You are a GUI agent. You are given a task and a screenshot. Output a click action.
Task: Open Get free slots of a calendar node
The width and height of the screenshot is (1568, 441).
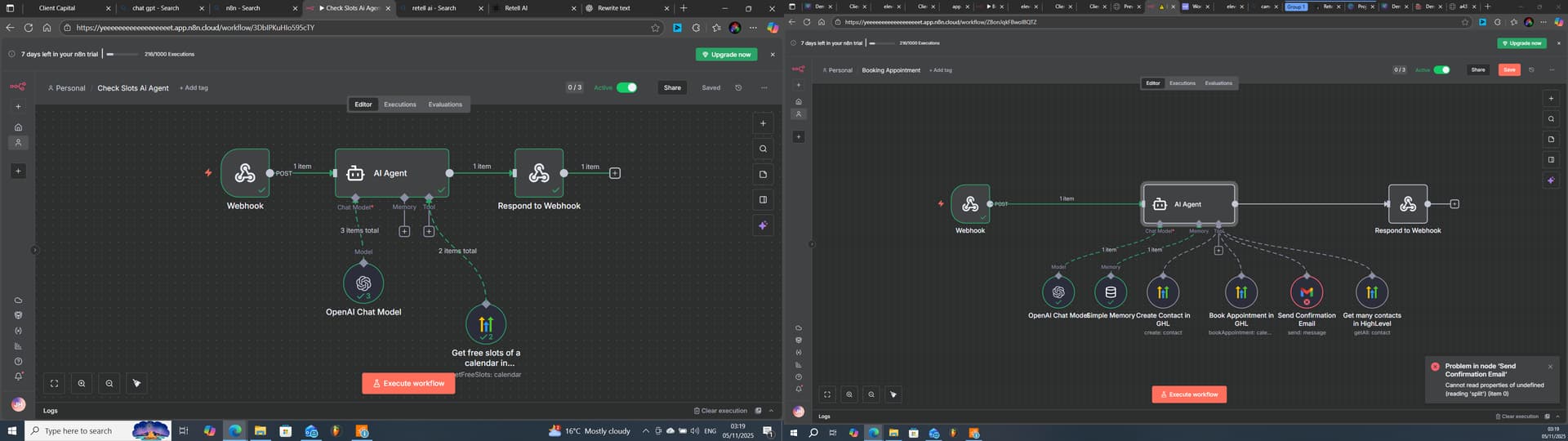click(x=486, y=324)
